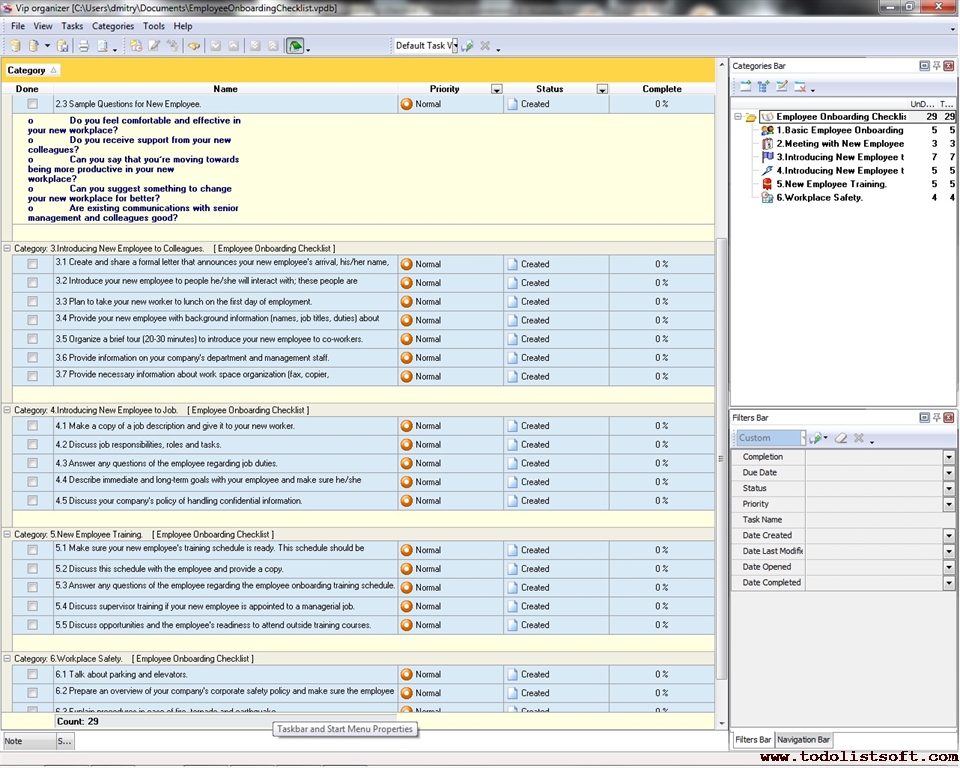Pin the Filters Bar panel
This screenshot has height=768, width=960.
(936, 417)
